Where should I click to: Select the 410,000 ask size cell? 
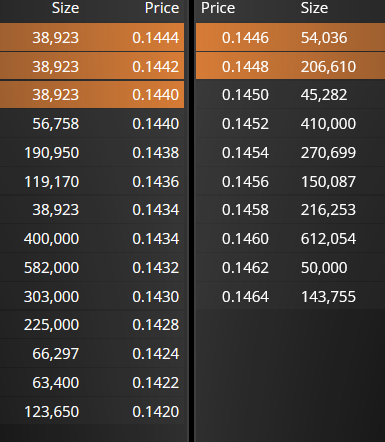click(328, 124)
